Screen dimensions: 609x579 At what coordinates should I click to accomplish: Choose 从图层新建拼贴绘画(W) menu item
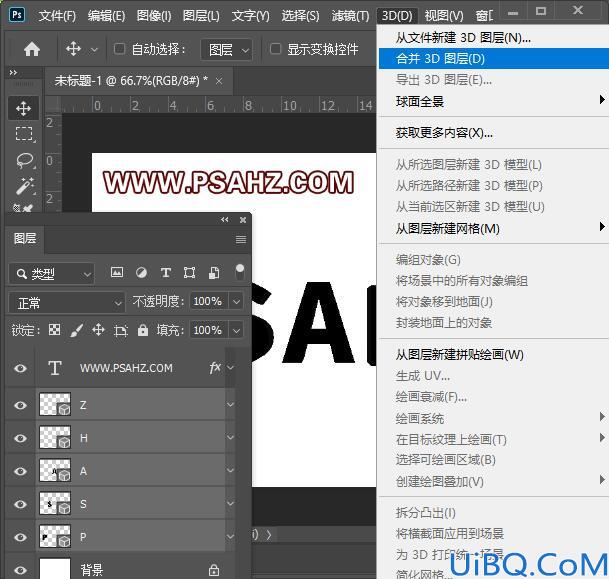[494, 355]
